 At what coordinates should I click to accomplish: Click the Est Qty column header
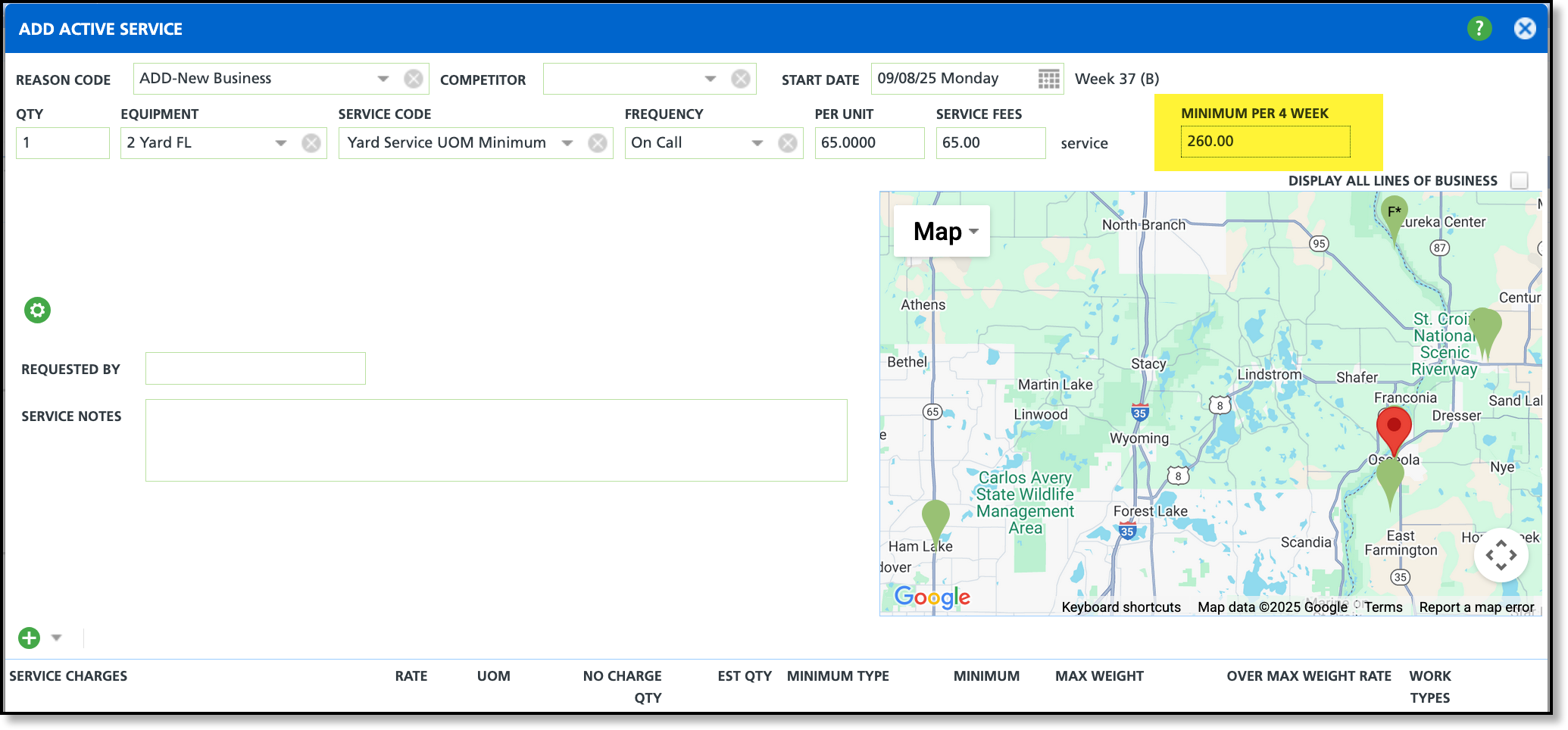pos(745,676)
